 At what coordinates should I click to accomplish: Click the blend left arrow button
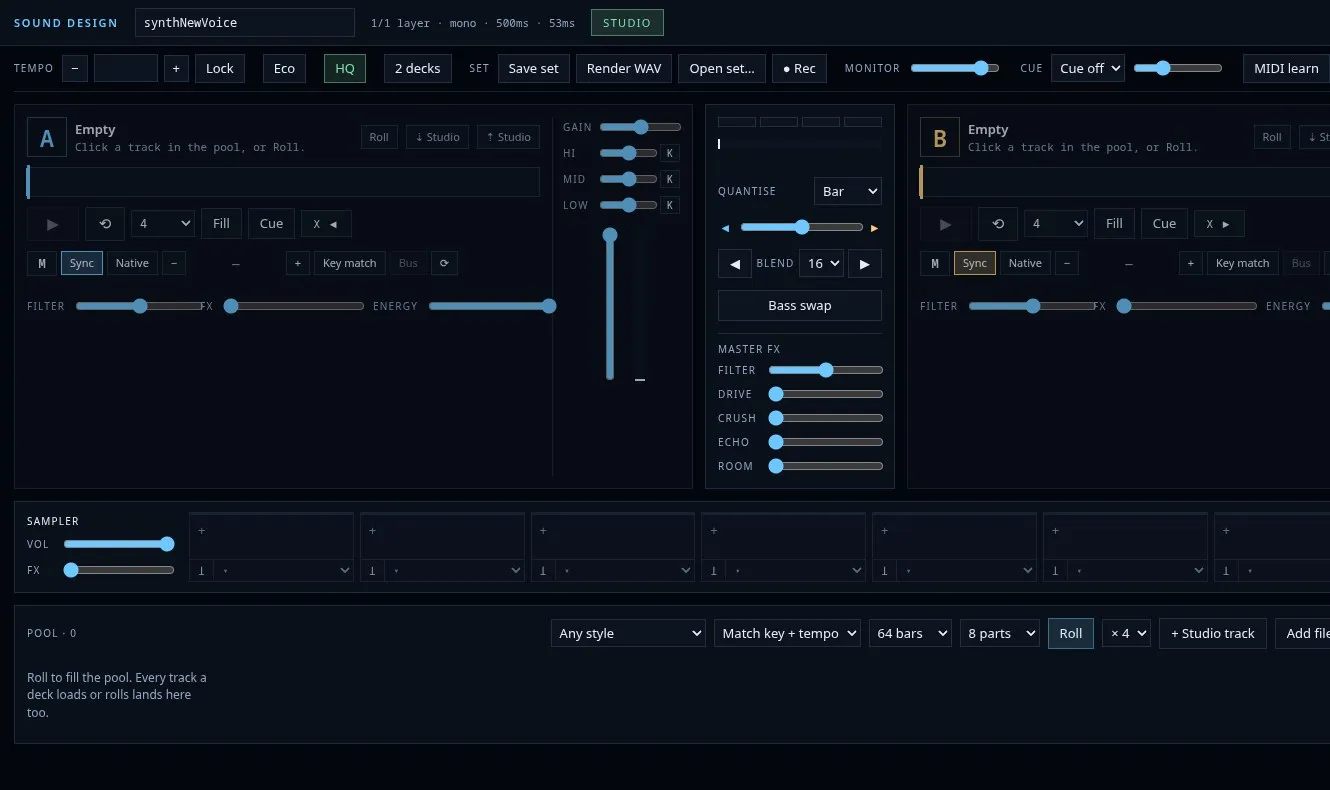[735, 264]
